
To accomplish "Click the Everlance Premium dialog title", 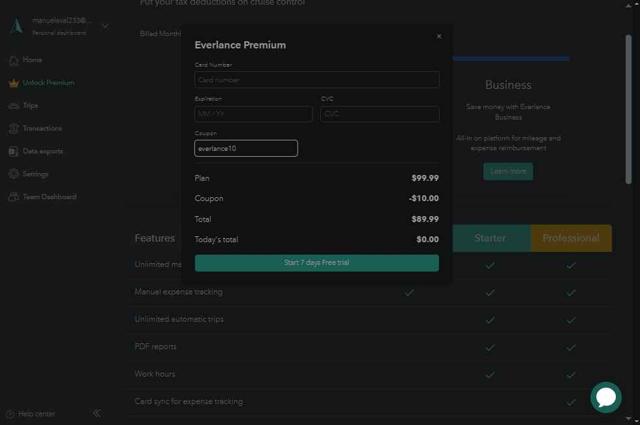I will point(240,45).
